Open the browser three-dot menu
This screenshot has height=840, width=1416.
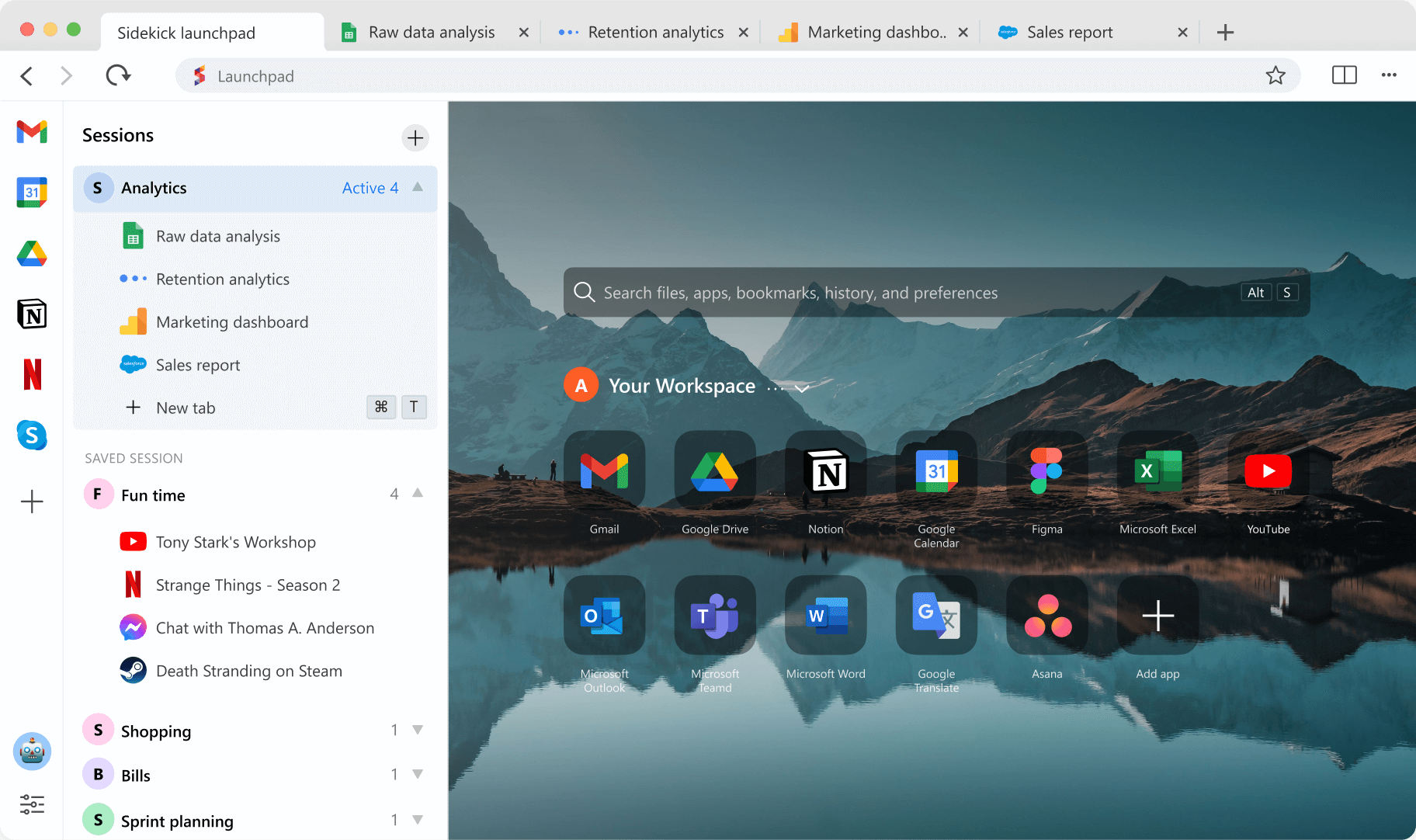coord(1389,75)
